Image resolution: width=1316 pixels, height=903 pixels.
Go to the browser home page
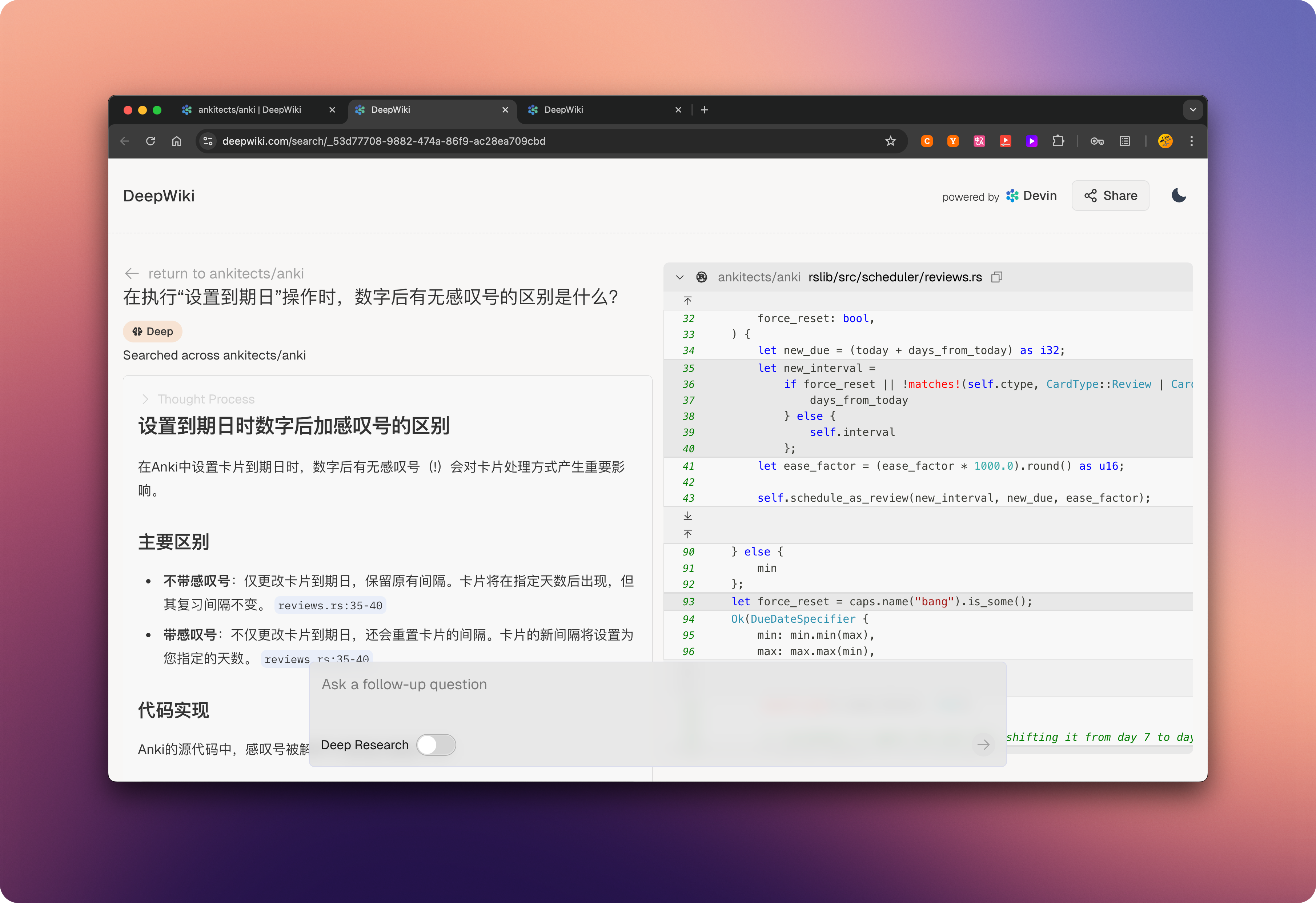[177, 141]
